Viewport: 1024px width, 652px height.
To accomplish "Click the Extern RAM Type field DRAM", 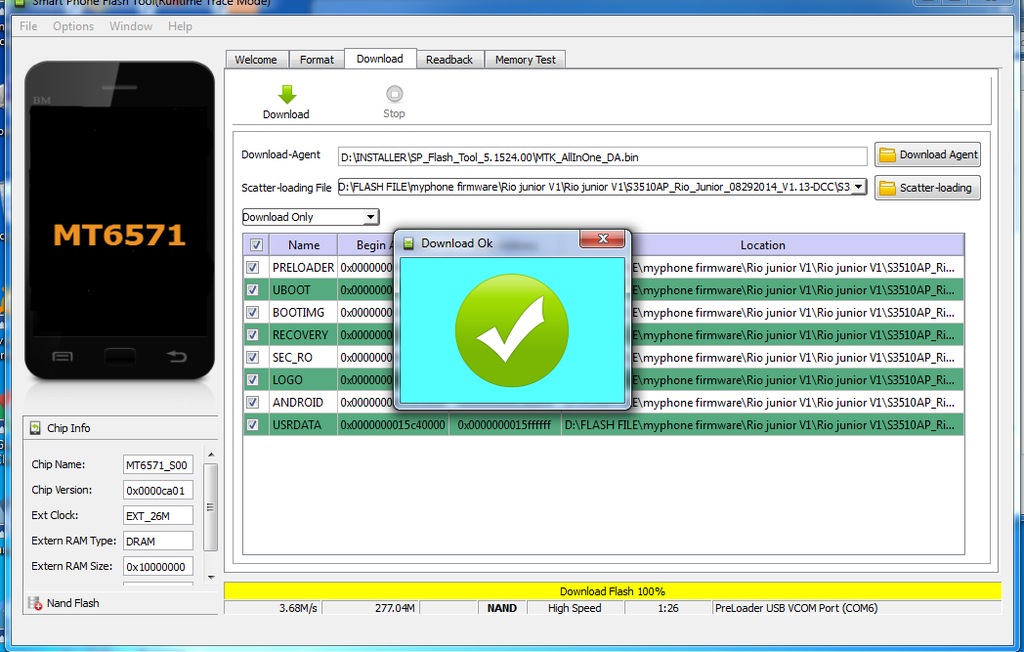I will click(158, 541).
